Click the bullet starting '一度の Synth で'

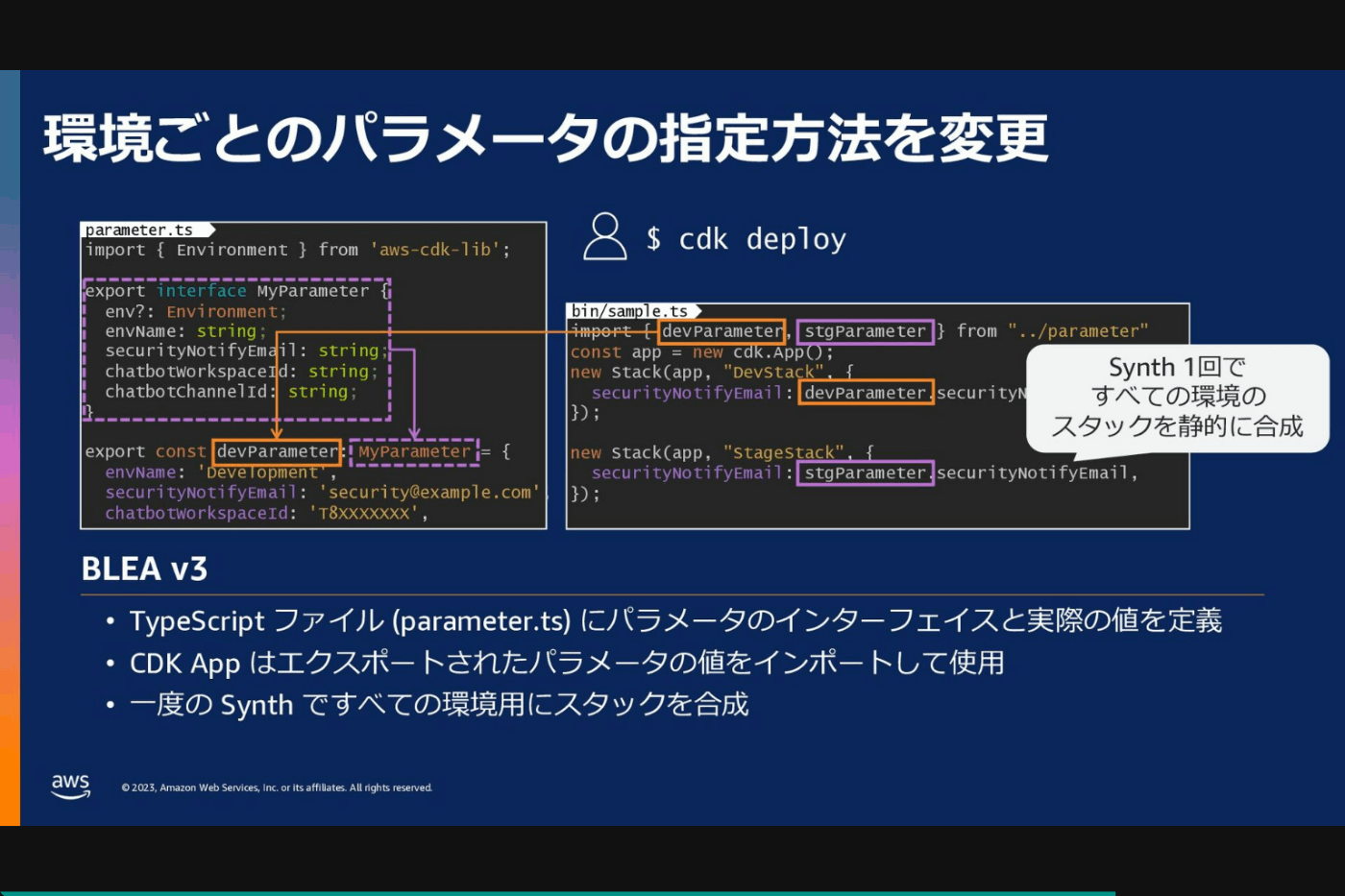tap(439, 705)
